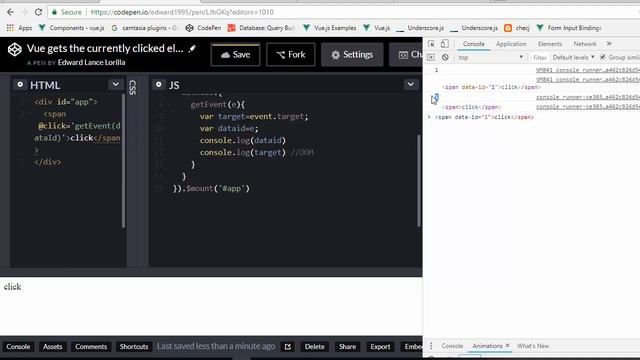Open the What's New drawer tab

coord(533,346)
